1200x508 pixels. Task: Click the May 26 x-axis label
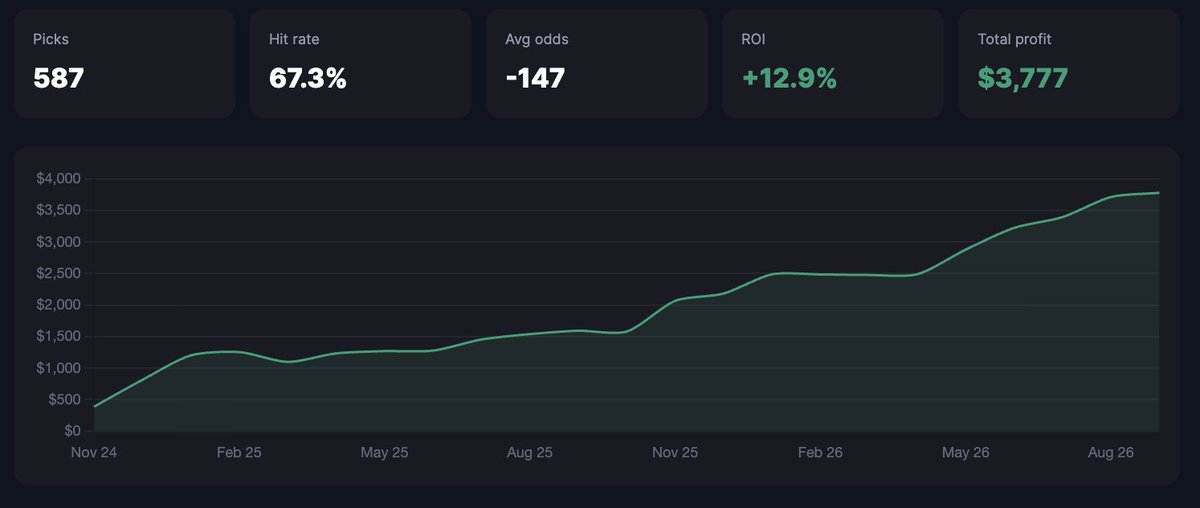coord(966,453)
